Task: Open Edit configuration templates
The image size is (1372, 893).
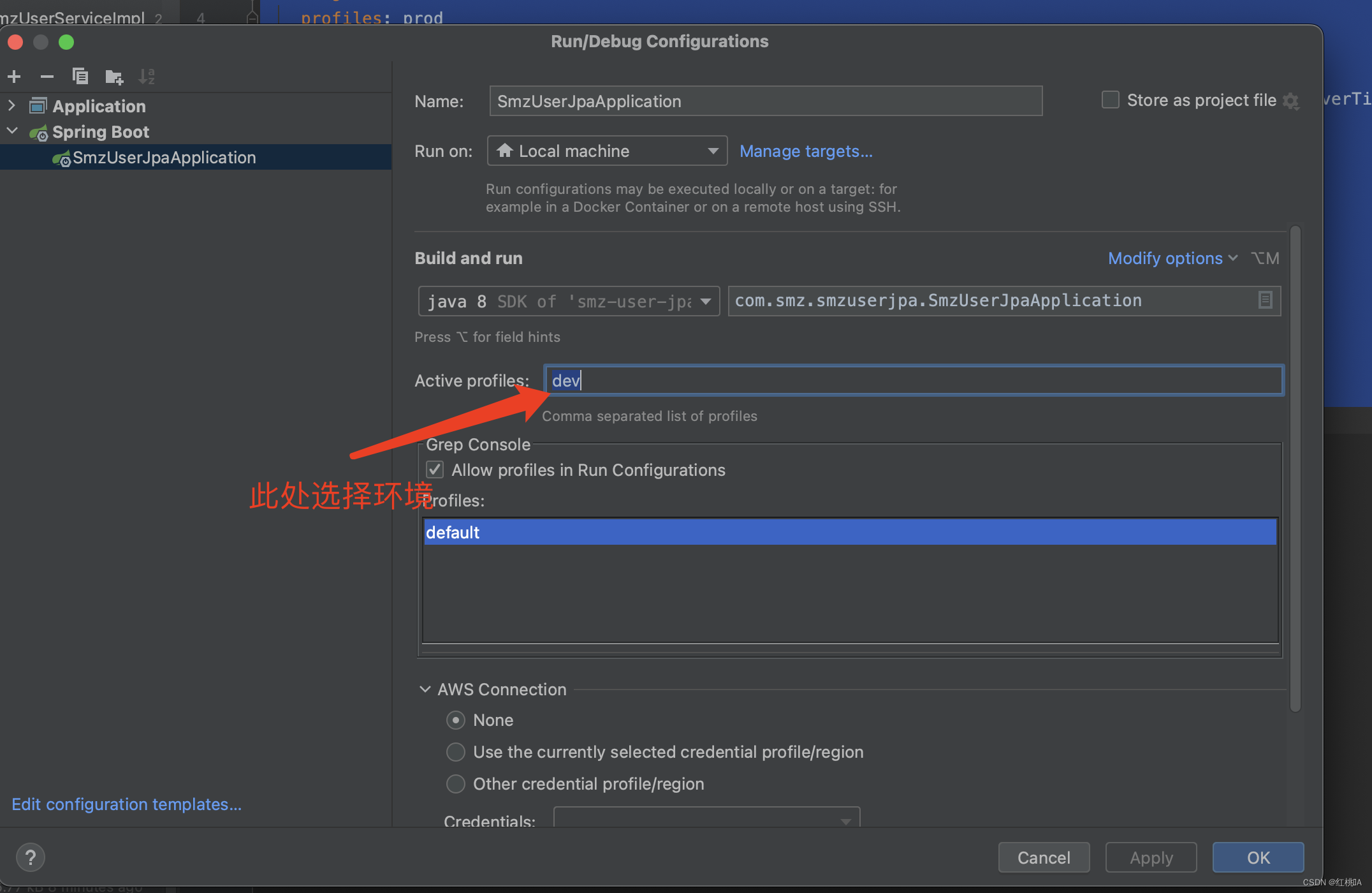Action: 126,804
